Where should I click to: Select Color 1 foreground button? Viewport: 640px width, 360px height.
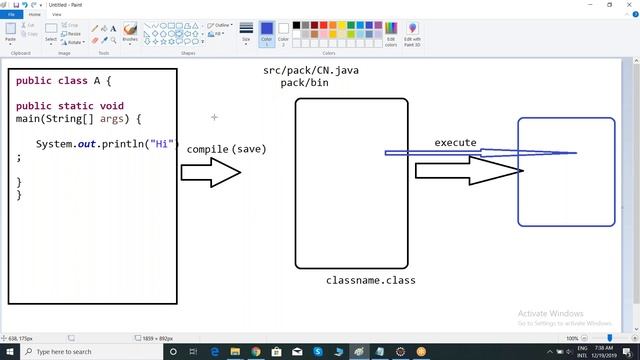point(267,34)
